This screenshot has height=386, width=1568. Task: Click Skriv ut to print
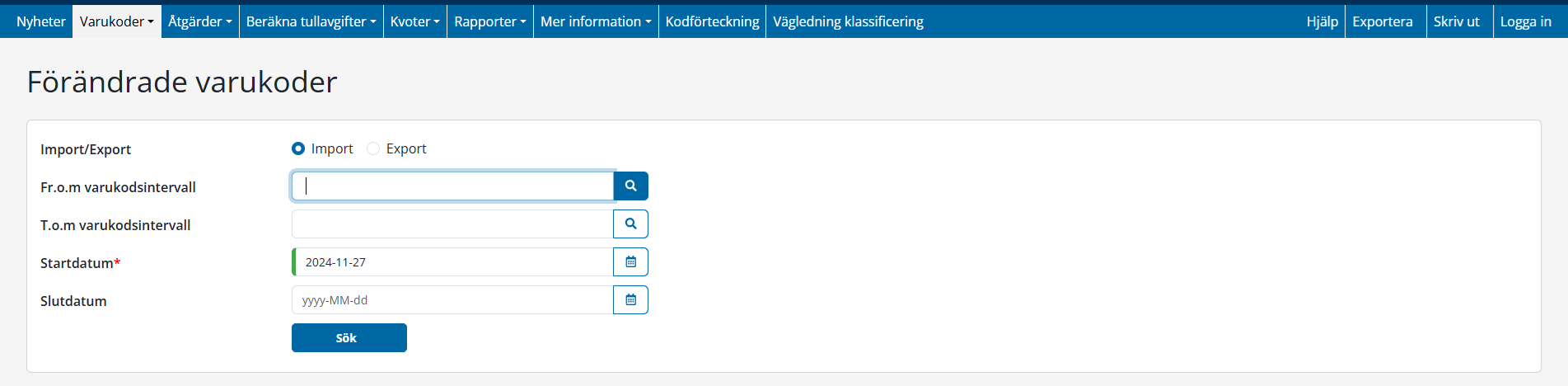point(1456,21)
